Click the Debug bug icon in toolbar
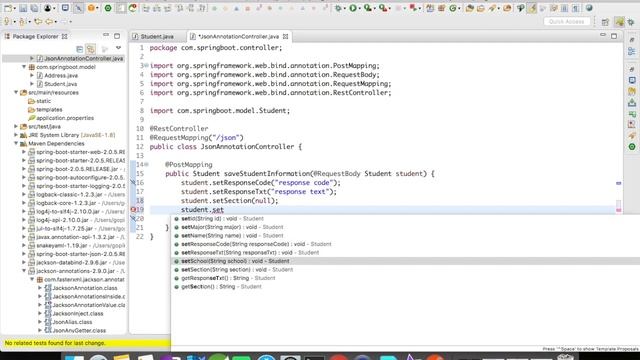640x360 pixels. point(338,8)
